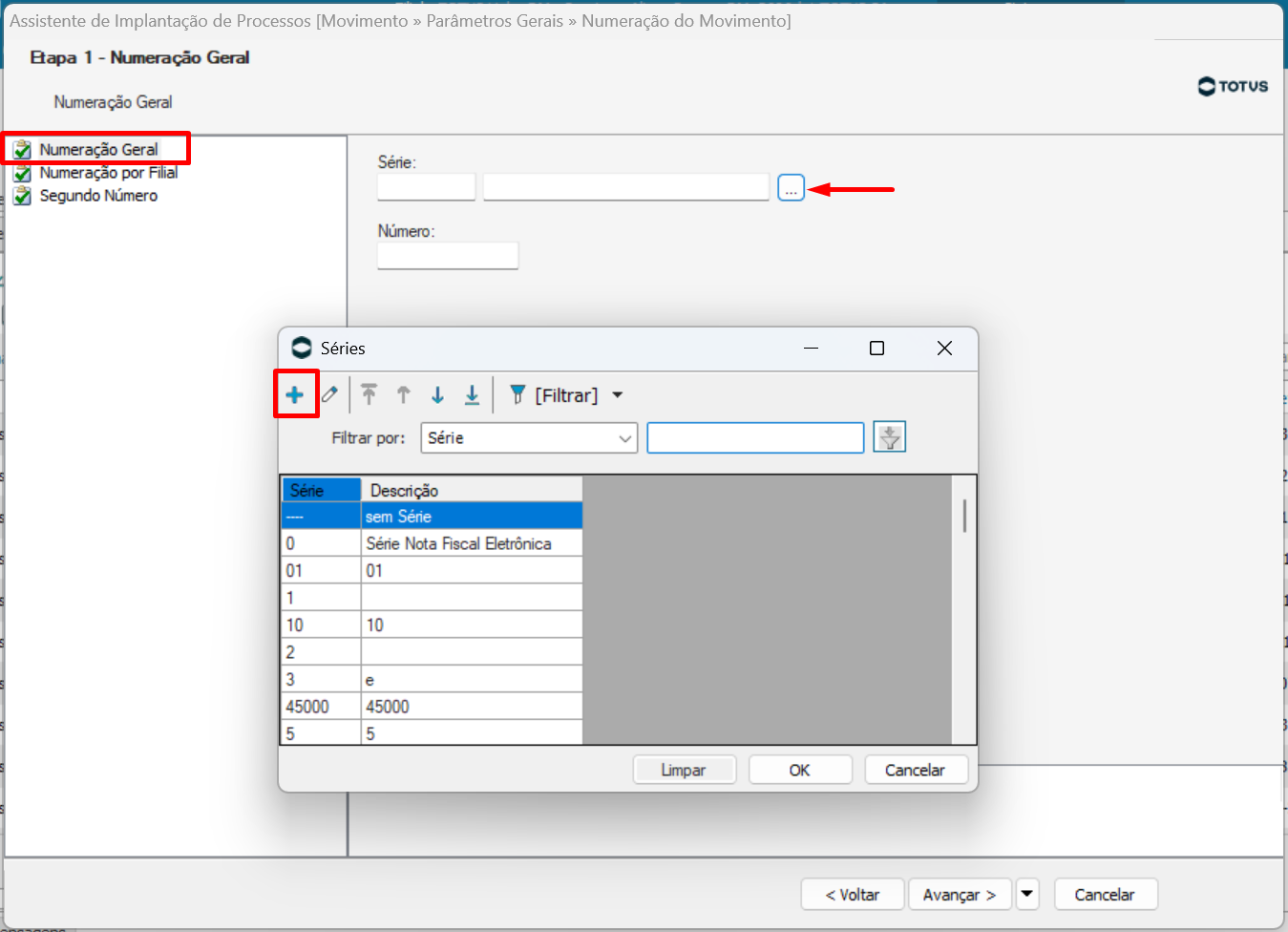Select the 'Numeração Geral' step in the list
Image resolution: width=1288 pixels, height=932 pixels.
click(x=98, y=150)
